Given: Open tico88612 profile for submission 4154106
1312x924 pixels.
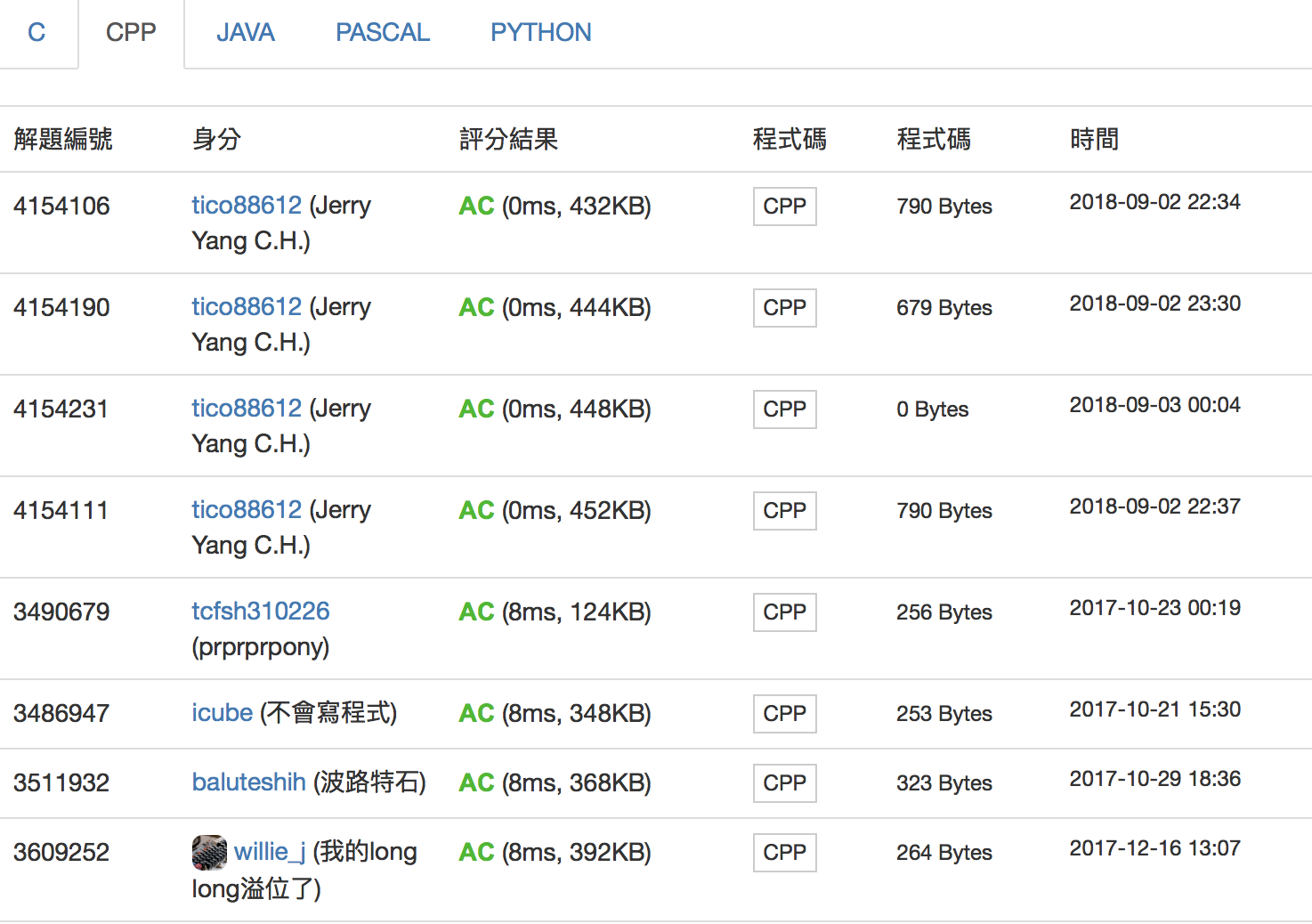Looking at the screenshot, I should coord(247,206).
